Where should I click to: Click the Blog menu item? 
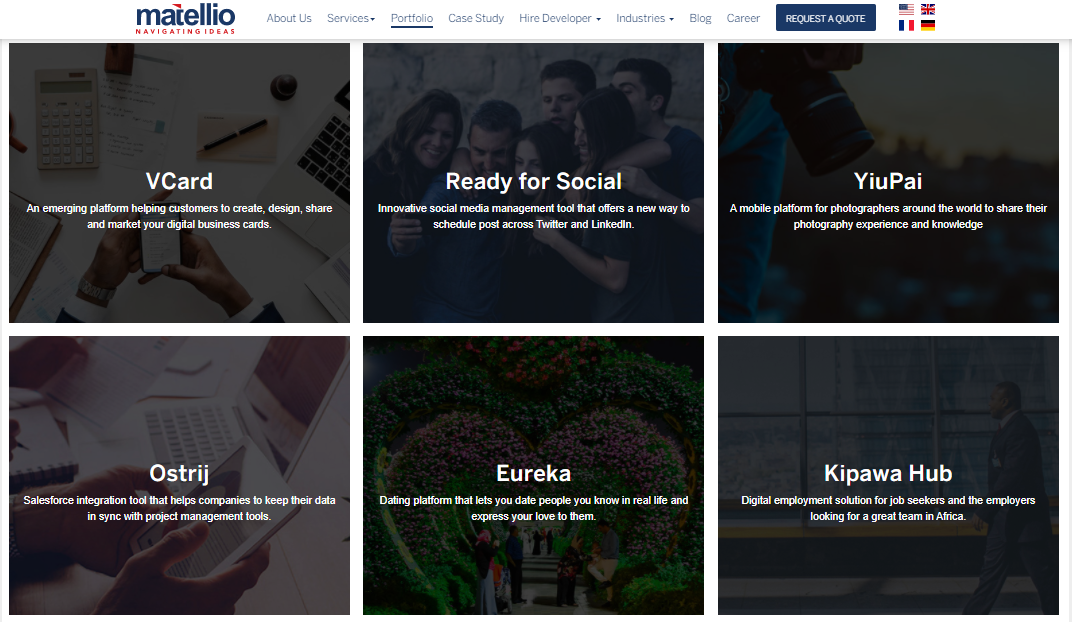tap(700, 17)
